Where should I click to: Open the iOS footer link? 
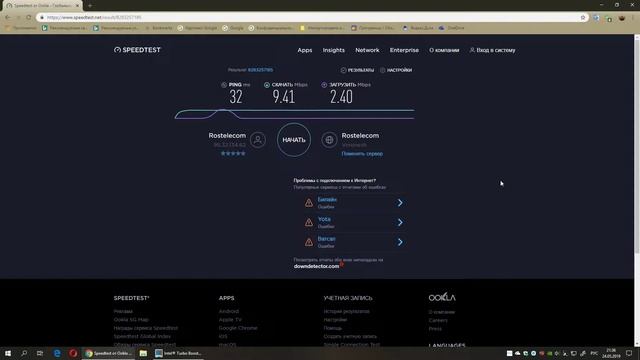click(223, 336)
